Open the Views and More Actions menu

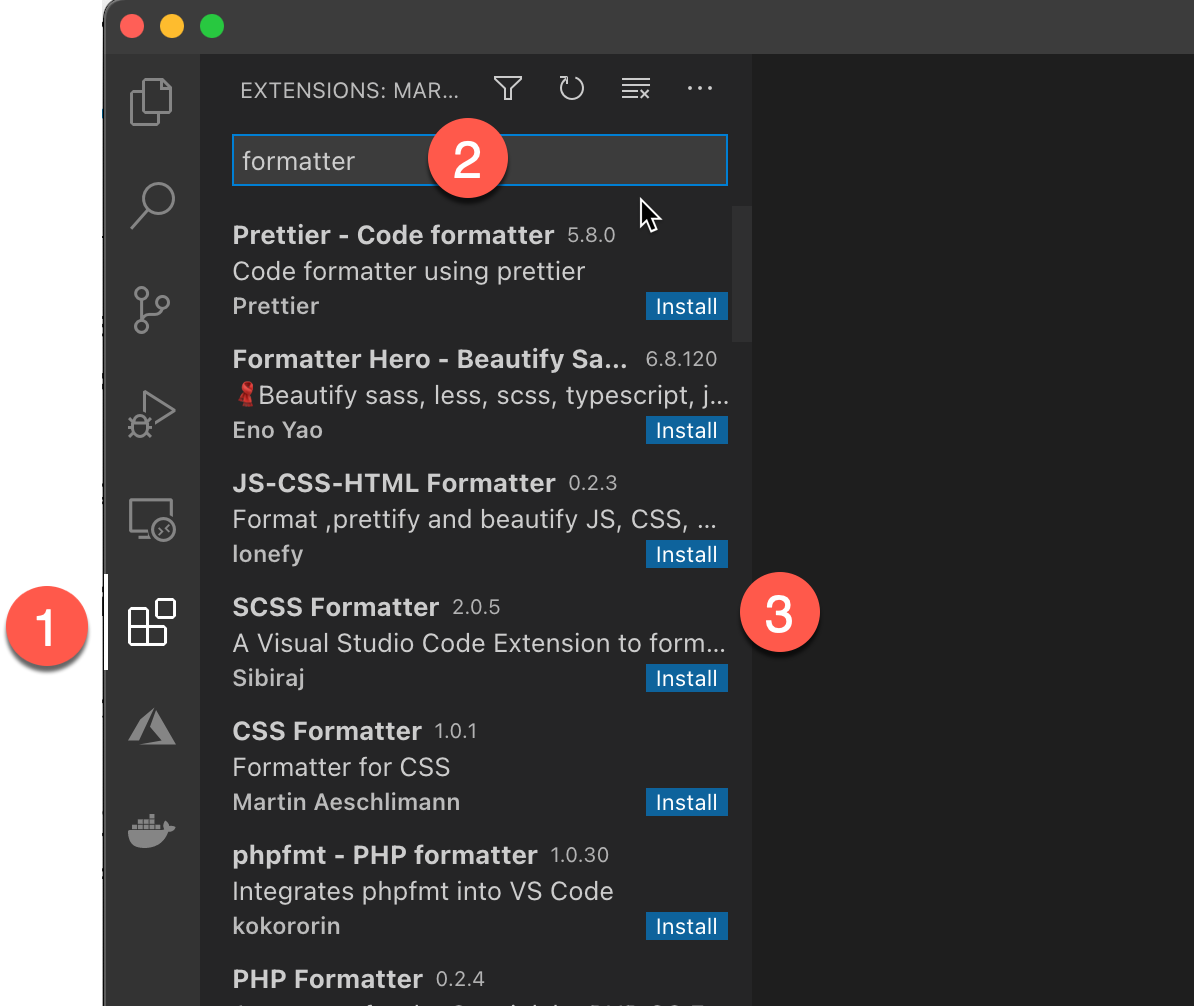point(700,89)
